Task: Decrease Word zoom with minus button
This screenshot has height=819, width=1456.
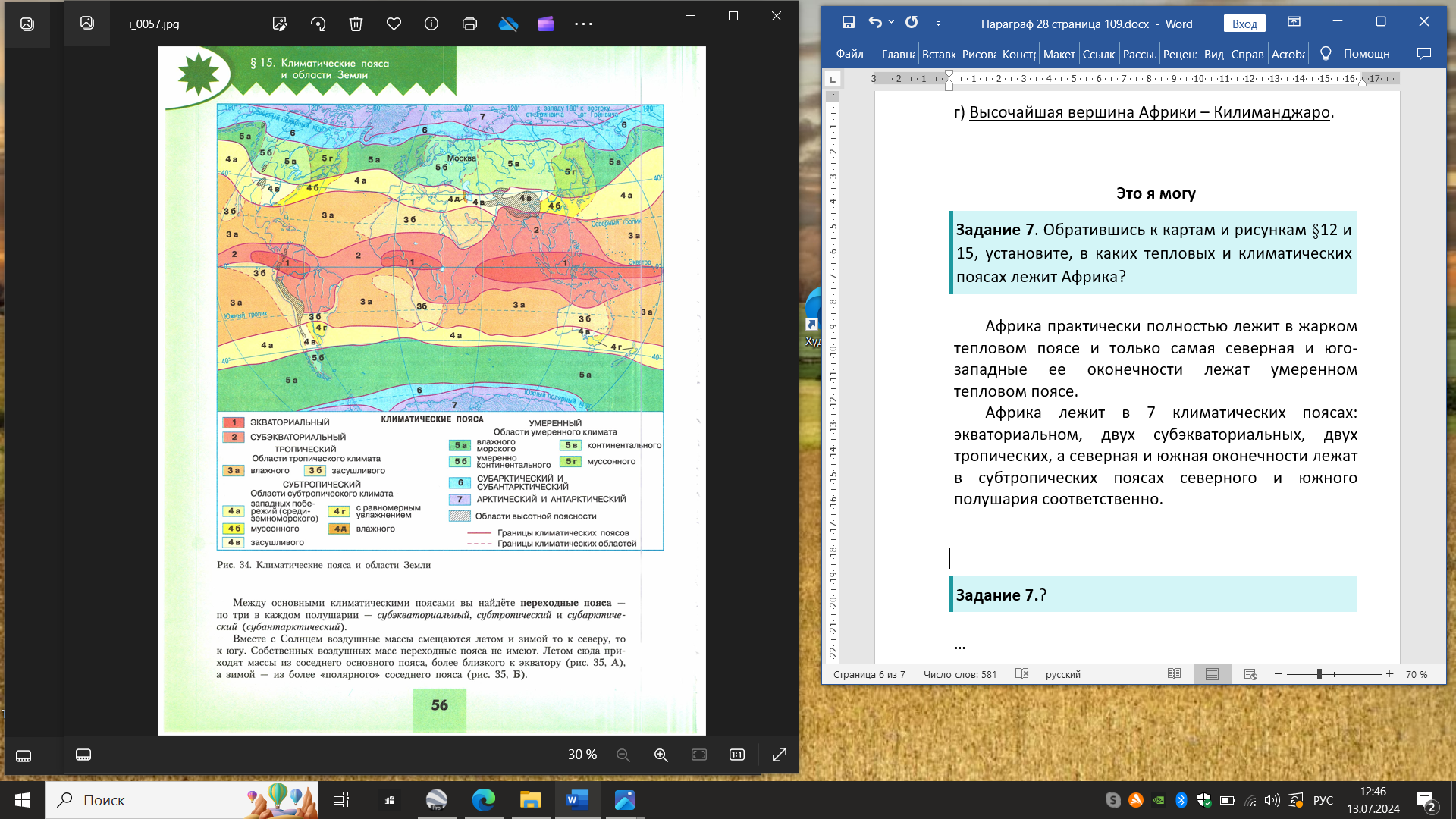Action: pos(1279,674)
